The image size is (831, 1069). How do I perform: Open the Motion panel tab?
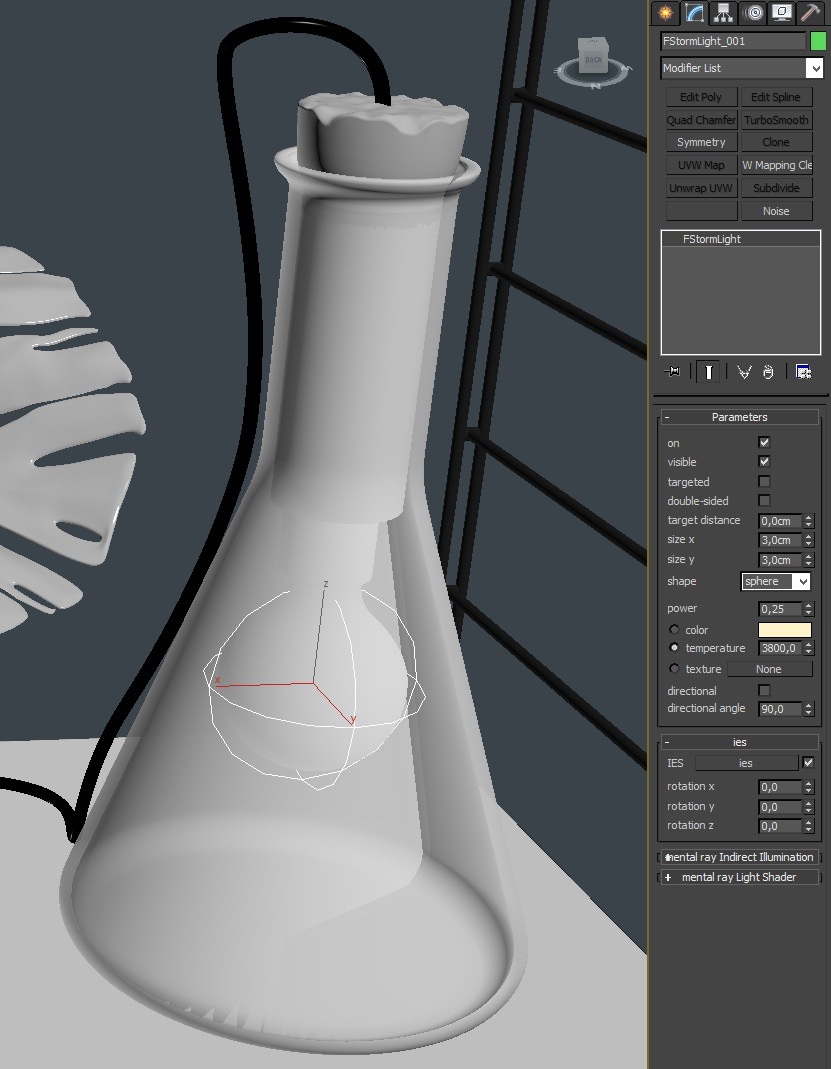coord(752,12)
